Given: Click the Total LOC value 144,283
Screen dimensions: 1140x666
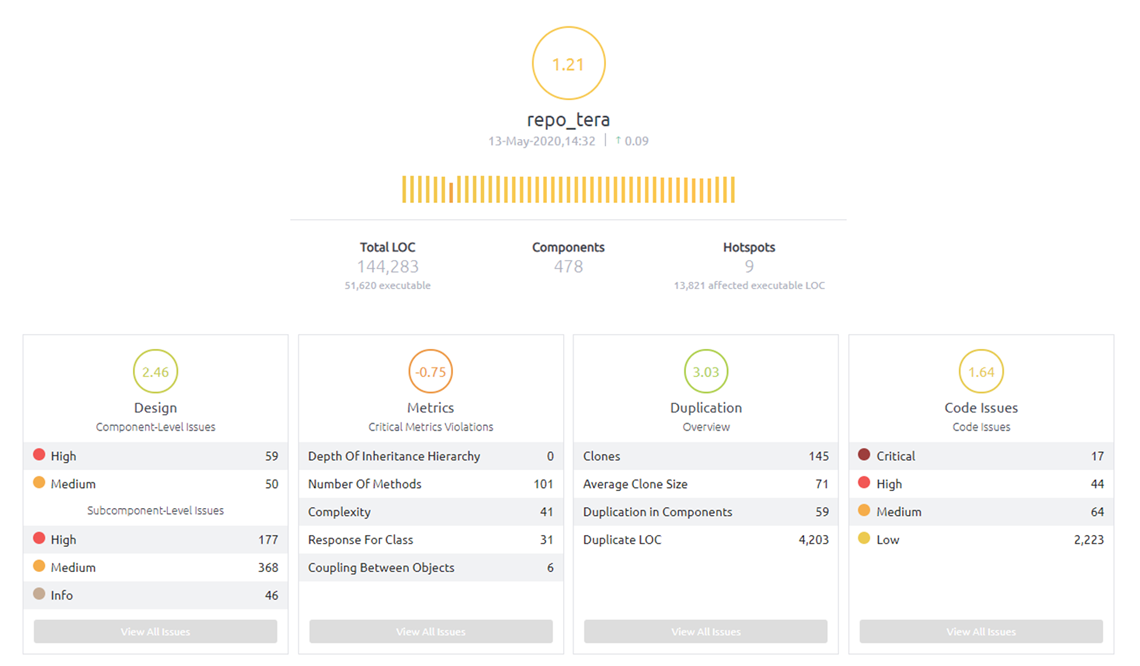Looking at the screenshot, I should point(388,267).
